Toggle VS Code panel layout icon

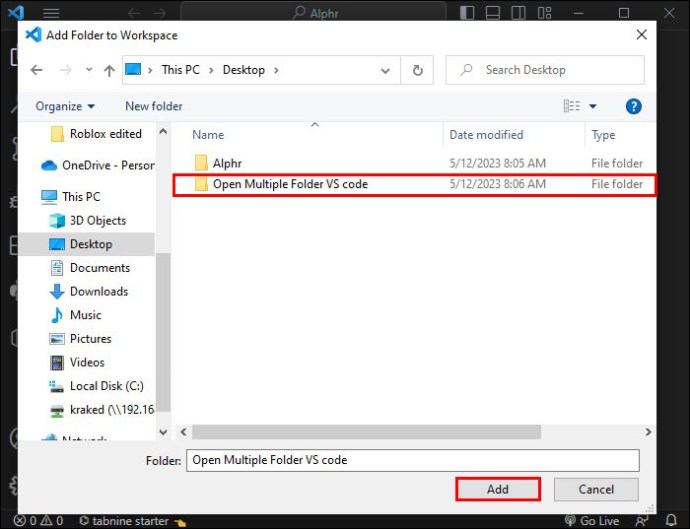click(492, 13)
